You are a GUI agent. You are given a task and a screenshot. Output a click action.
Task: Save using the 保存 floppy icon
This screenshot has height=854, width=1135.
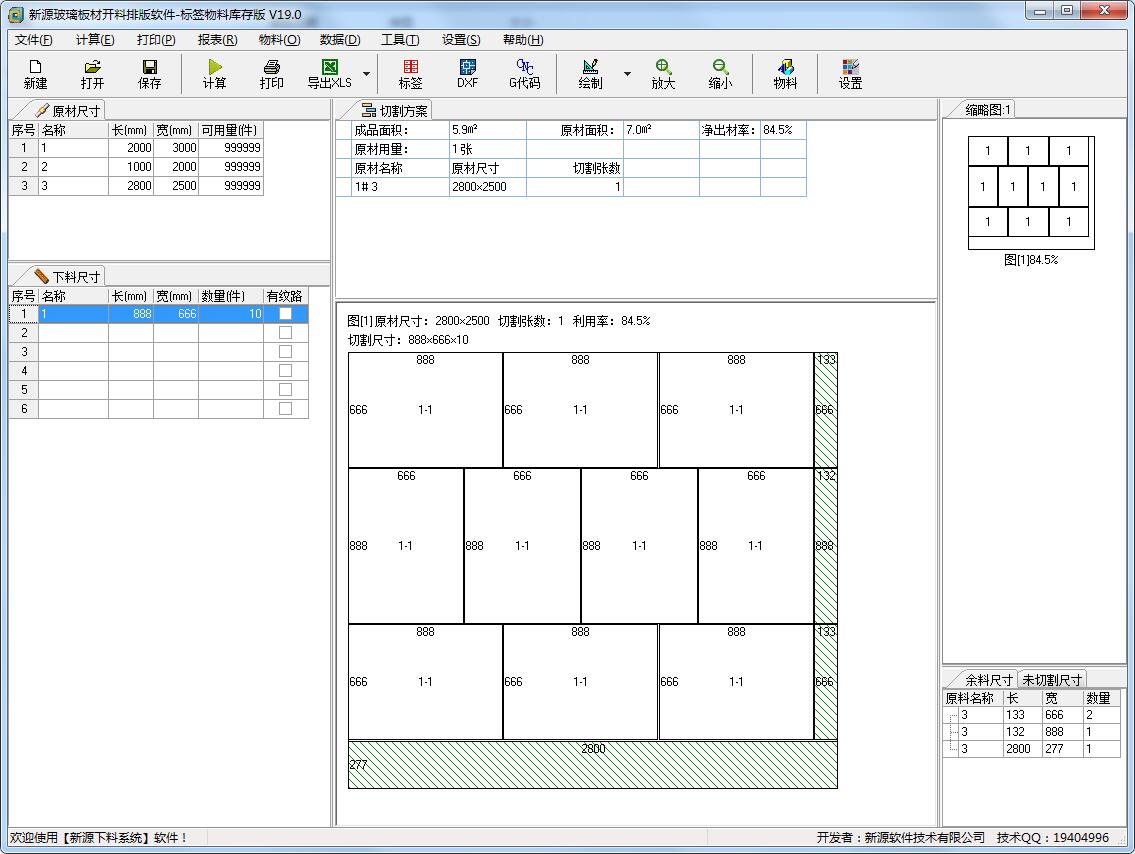[x=150, y=74]
